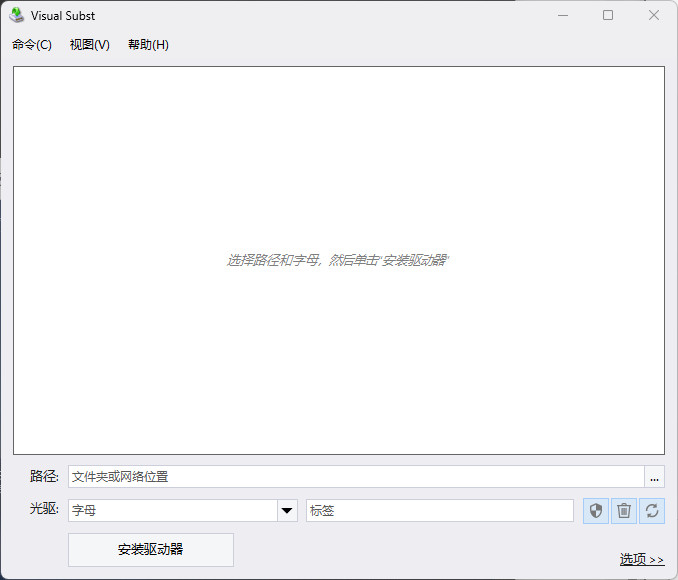
Task: Click the shield administrator icon button
Action: tap(596, 511)
